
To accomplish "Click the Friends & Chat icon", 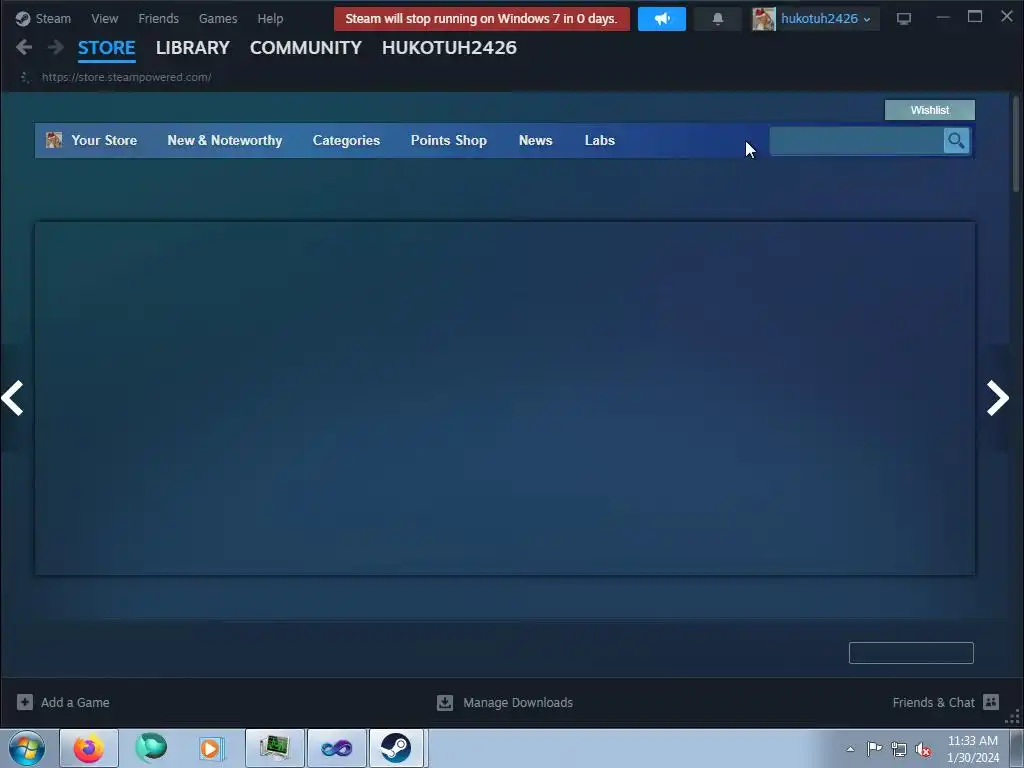I will point(991,702).
